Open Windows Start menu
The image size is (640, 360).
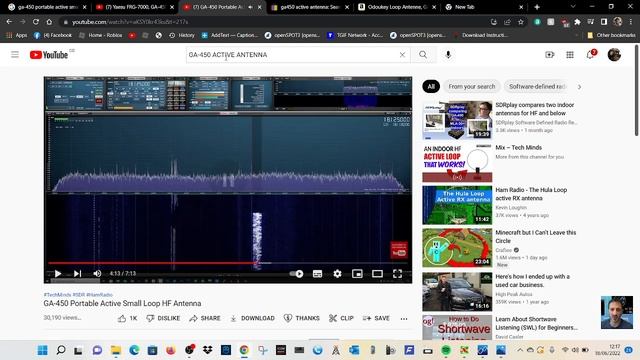coord(42,350)
